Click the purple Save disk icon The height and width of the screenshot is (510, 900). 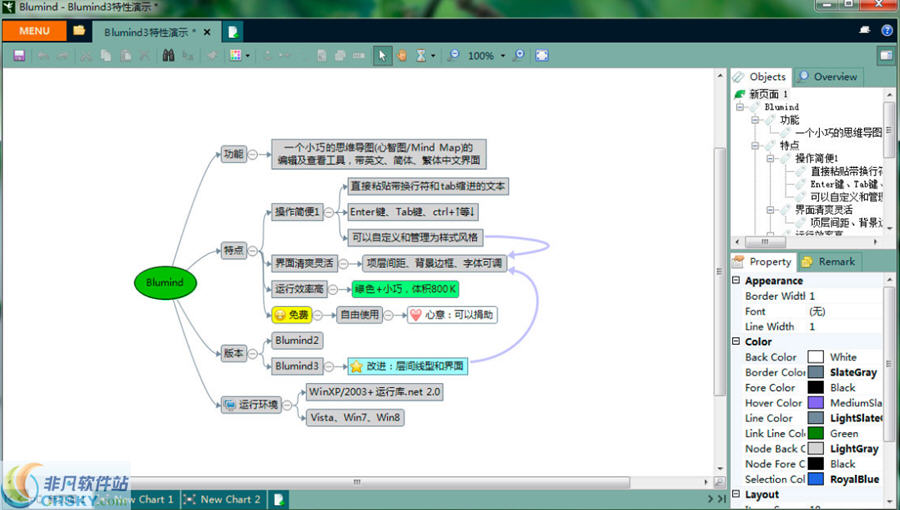(x=20, y=56)
